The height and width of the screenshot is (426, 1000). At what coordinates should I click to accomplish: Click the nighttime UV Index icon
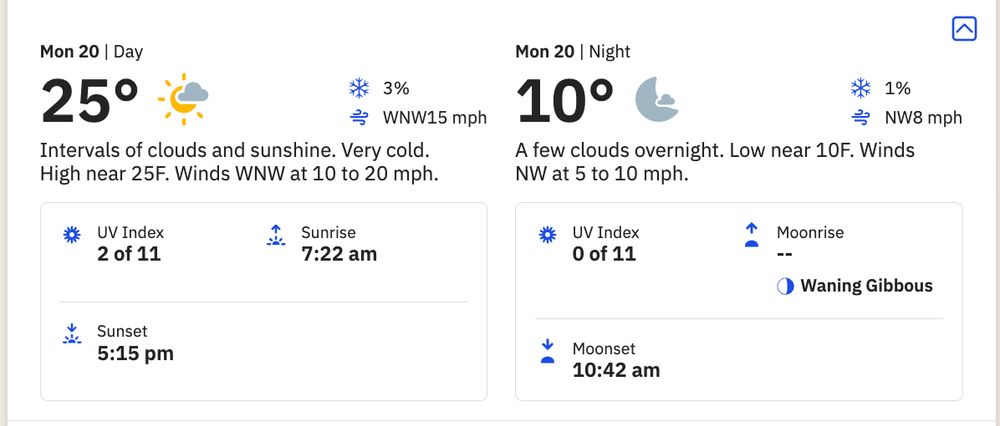(x=547, y=236)
